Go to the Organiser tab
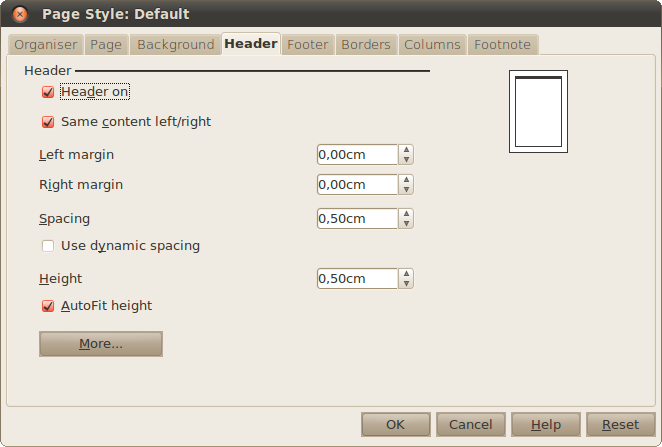 [45, 45]
